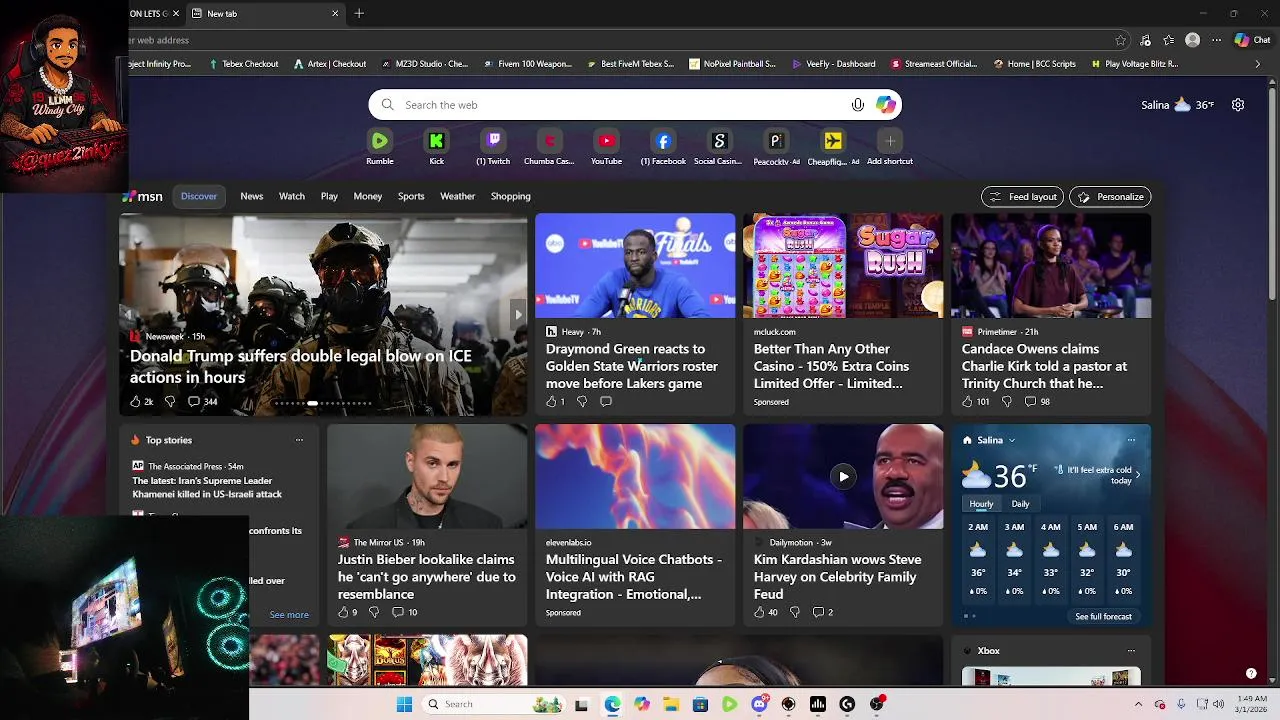Open the Twitch shortcut icon
The width and height of the screenshot is (1280, 720).
point(493,141)
